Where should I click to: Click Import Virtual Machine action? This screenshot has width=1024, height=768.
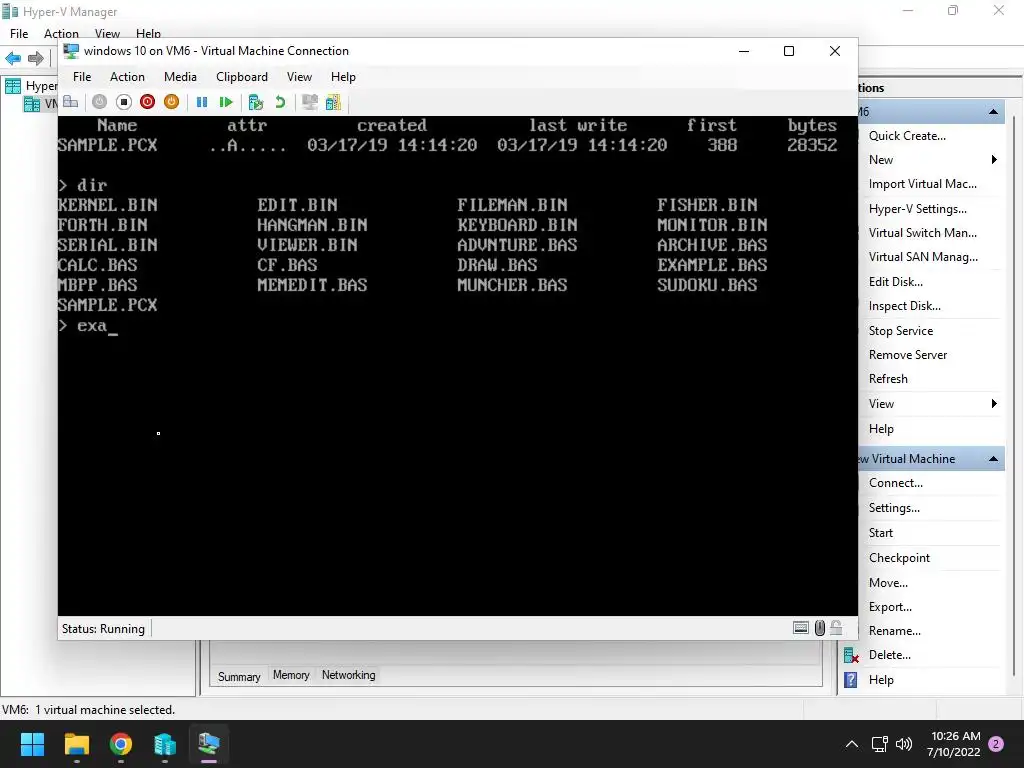point(923,184)
